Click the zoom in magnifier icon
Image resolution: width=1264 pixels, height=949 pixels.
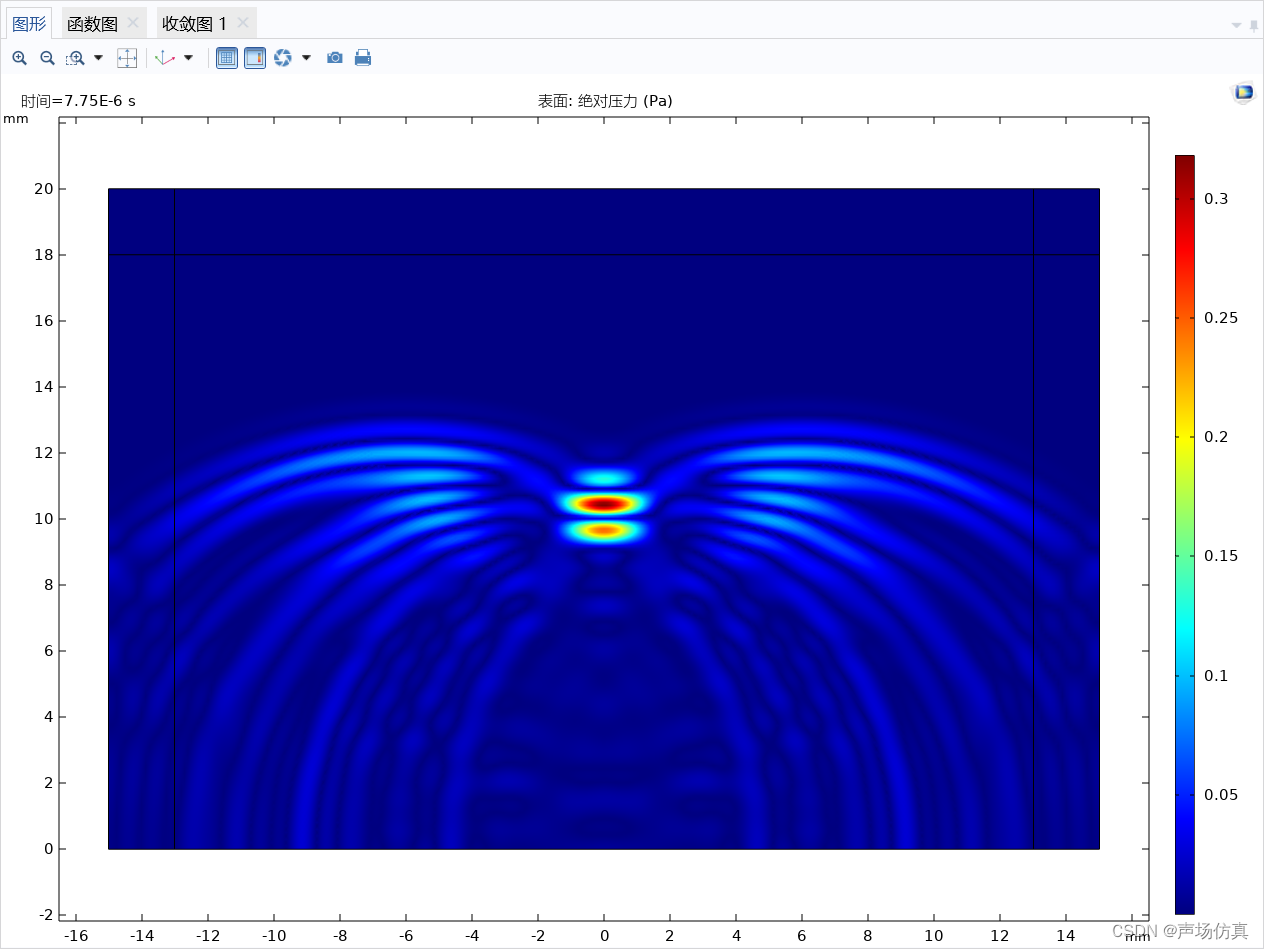[x=19, y=58]
